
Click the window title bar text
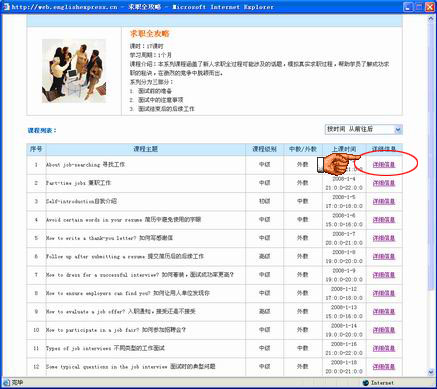pyautogui.click(x=143, y=7)
